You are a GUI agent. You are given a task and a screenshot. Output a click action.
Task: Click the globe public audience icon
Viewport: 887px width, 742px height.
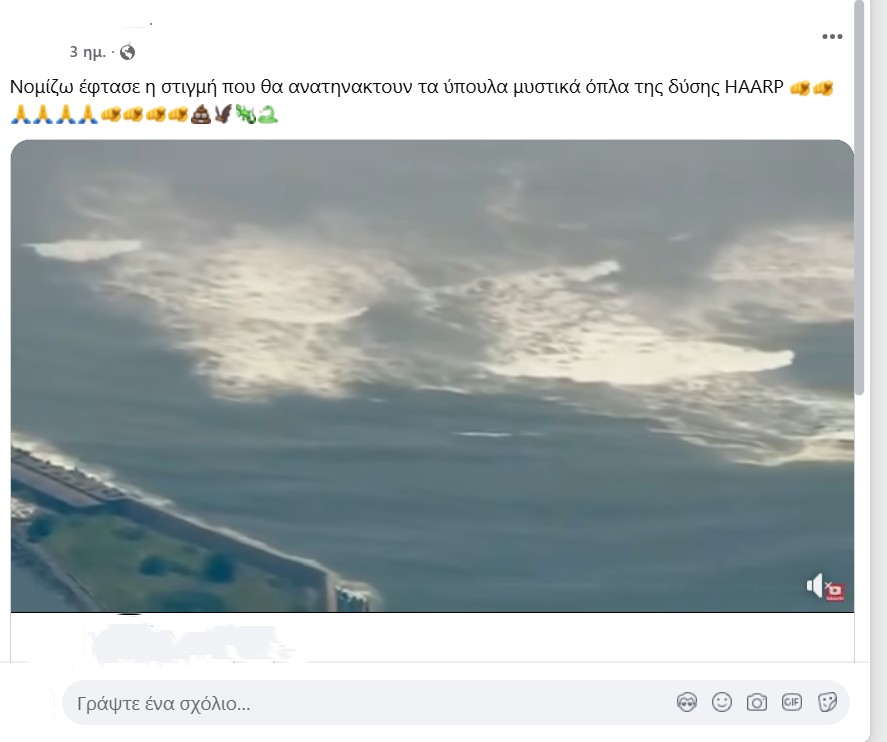click(128, 52)
